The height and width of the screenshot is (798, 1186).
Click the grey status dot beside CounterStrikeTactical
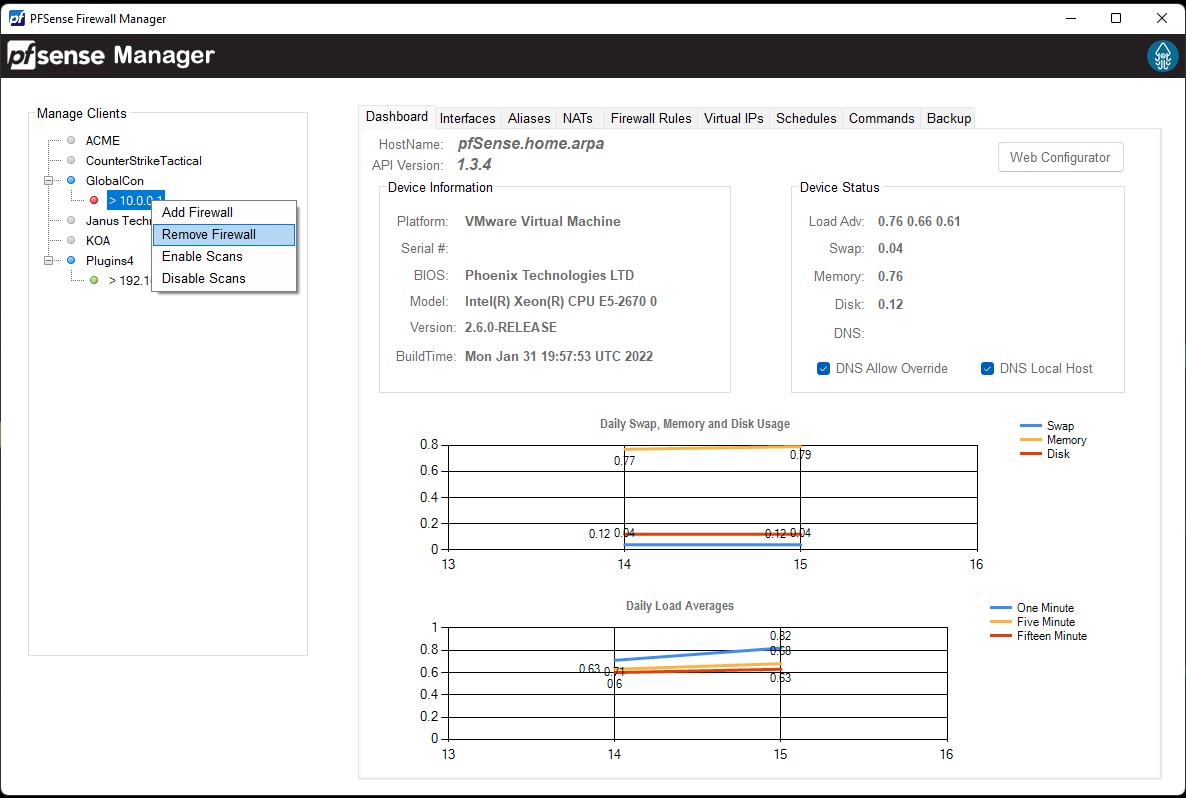(71, 160)
